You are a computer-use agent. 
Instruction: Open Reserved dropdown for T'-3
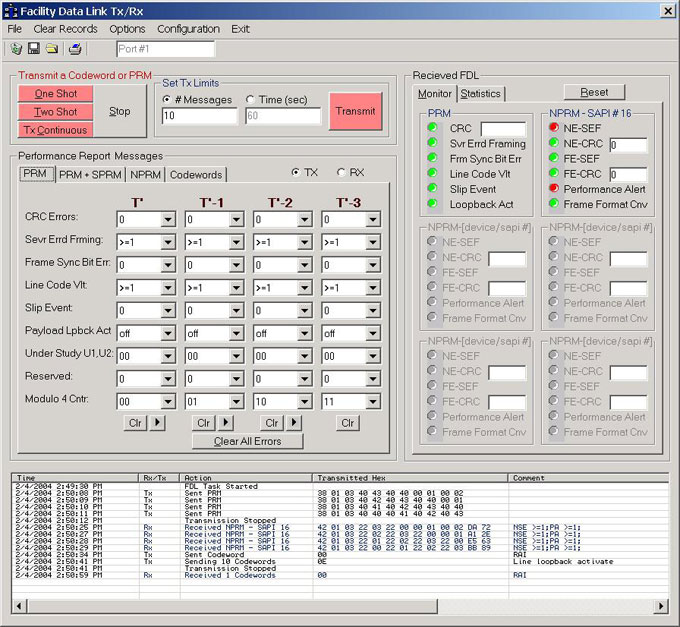tap(373, 379)
